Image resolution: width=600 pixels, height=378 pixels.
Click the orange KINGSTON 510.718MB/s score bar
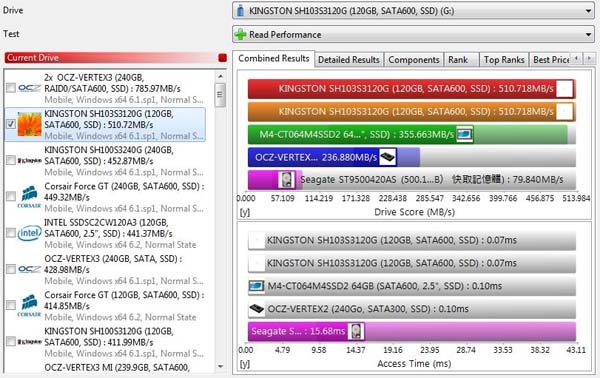412,112
